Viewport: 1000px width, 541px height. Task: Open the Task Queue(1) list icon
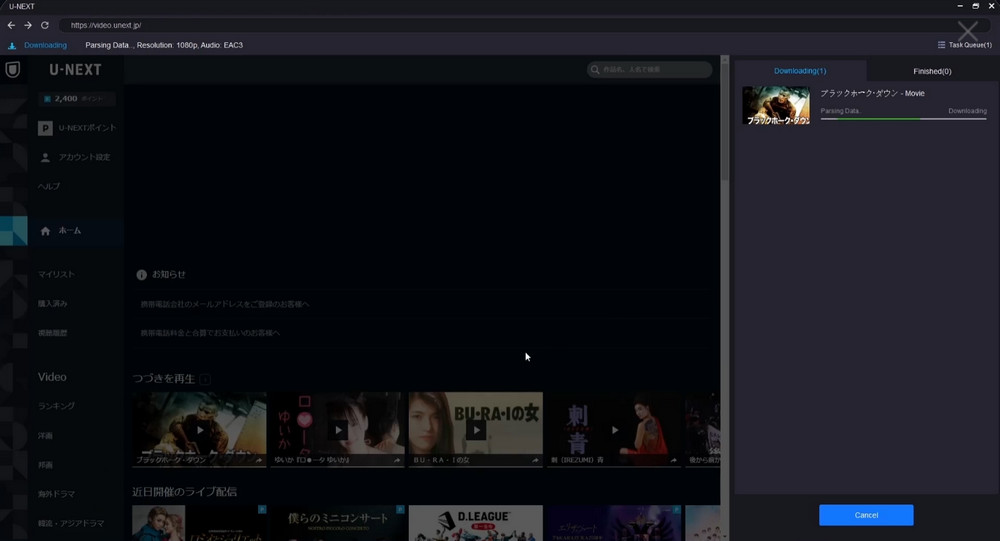[x=941, y=45]
